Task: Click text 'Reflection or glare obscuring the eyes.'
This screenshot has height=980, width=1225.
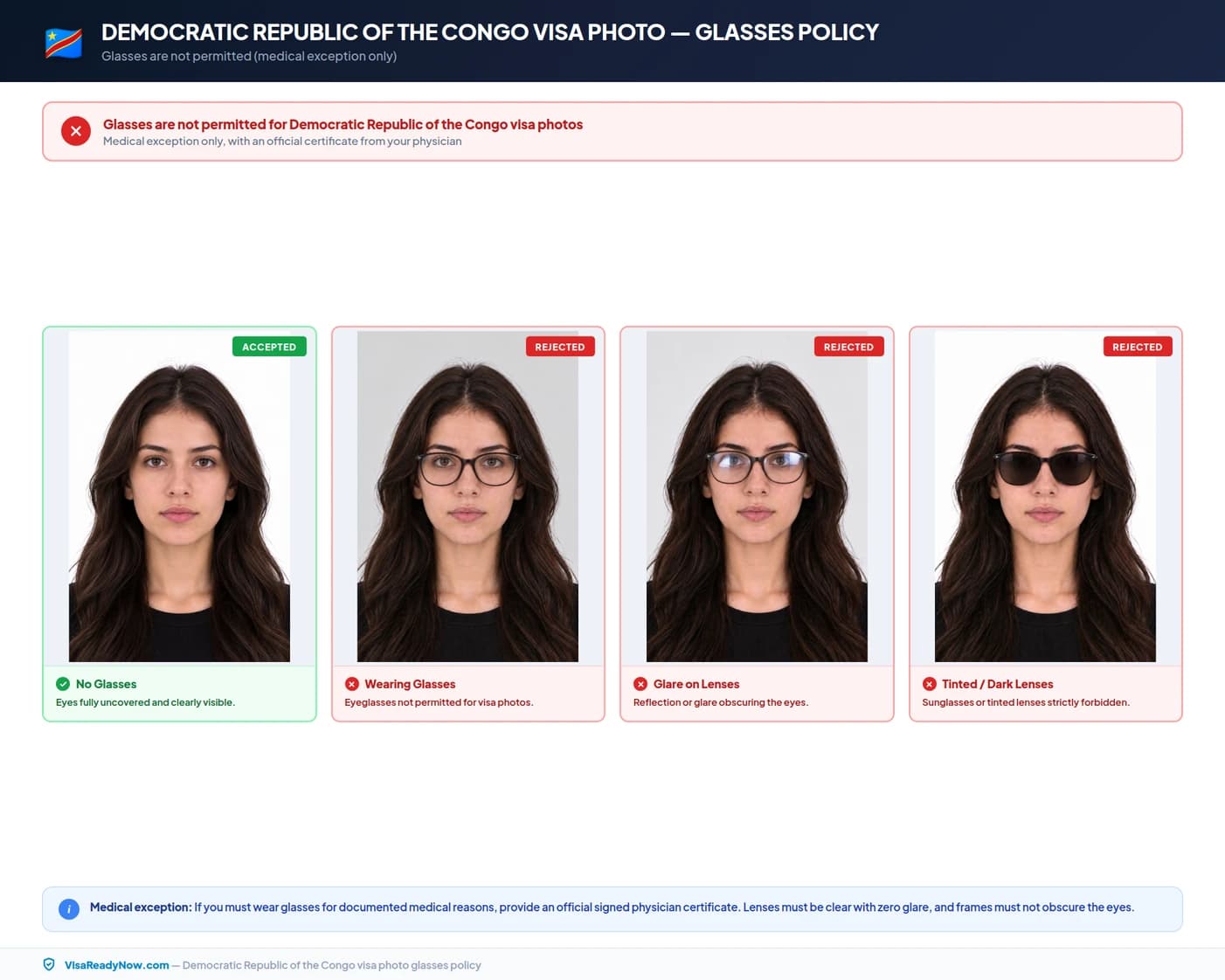Action: click(721, 702)
